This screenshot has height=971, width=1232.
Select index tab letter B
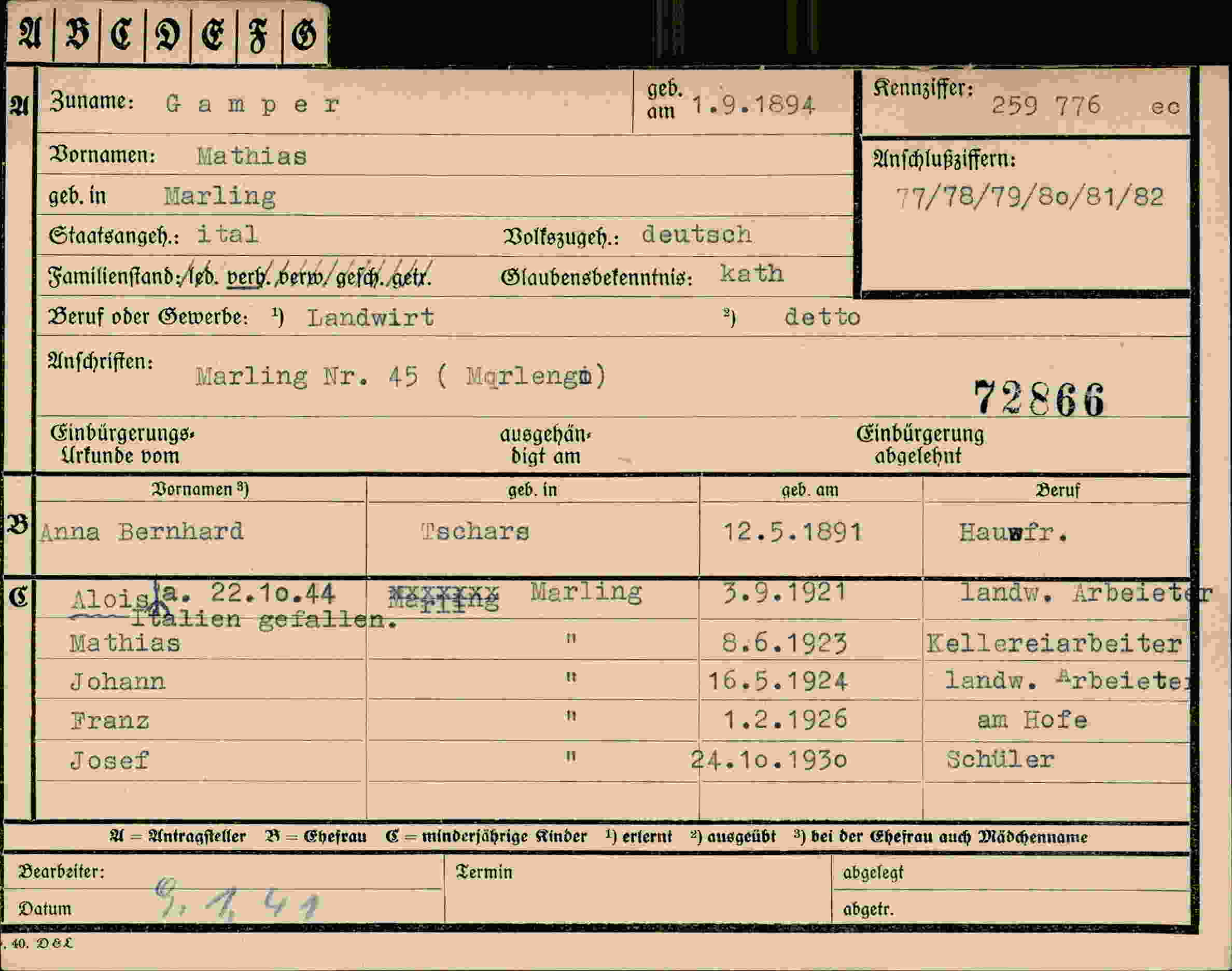point(77,34)
